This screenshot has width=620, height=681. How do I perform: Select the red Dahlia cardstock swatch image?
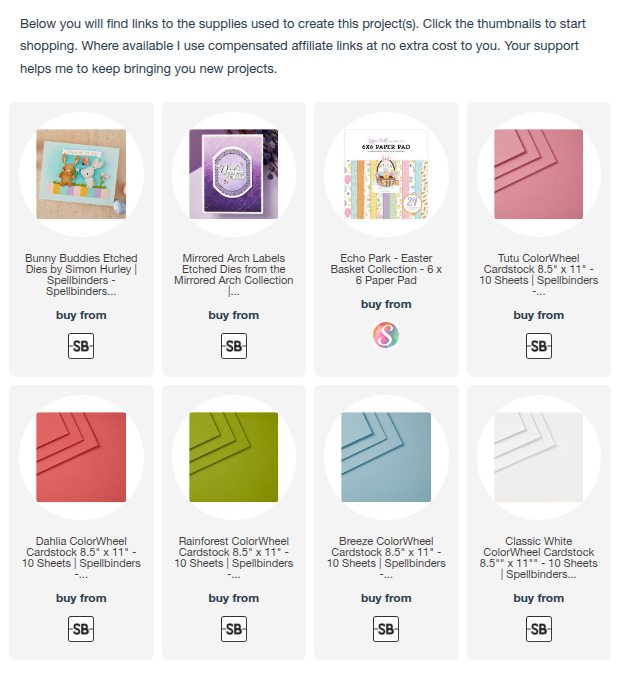81,457
